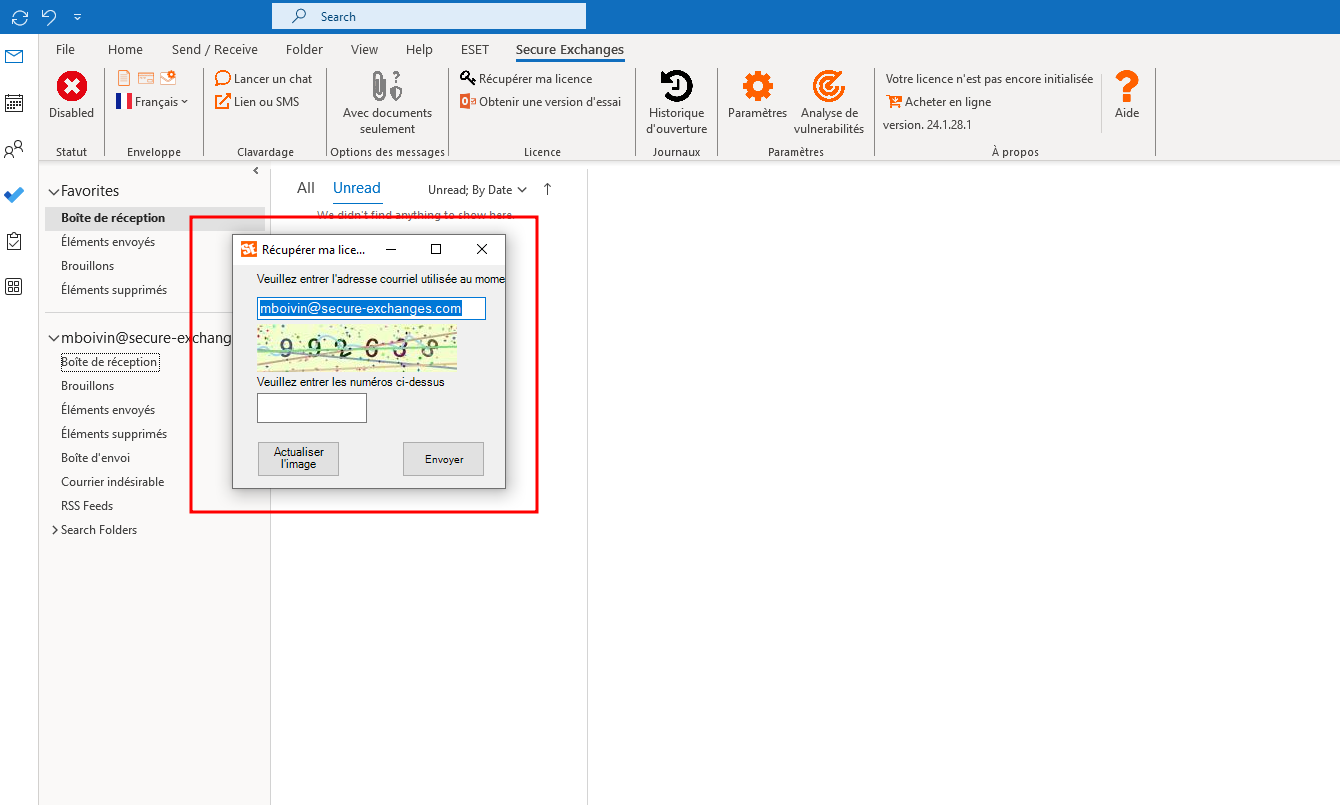
Task: Maximize the Récupérer ma licence dialog
Action: click(436, 249)
